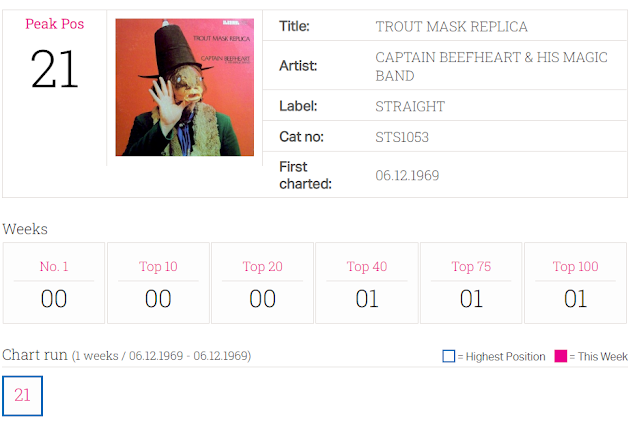The width and height of the screenshot is (639, 424).
Task: Click the first charted date 06.12.1969
Action: 407,175
